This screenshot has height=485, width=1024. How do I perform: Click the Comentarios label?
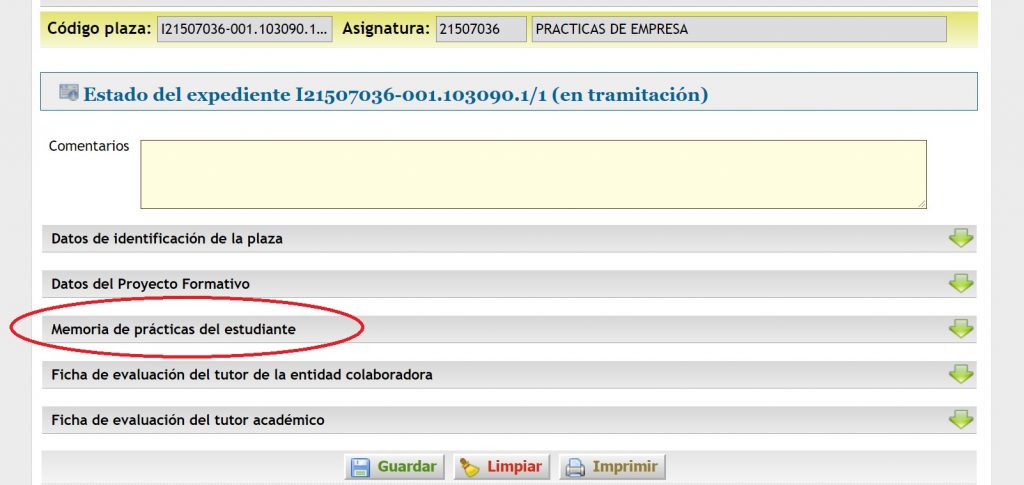(x=89, y=146)
